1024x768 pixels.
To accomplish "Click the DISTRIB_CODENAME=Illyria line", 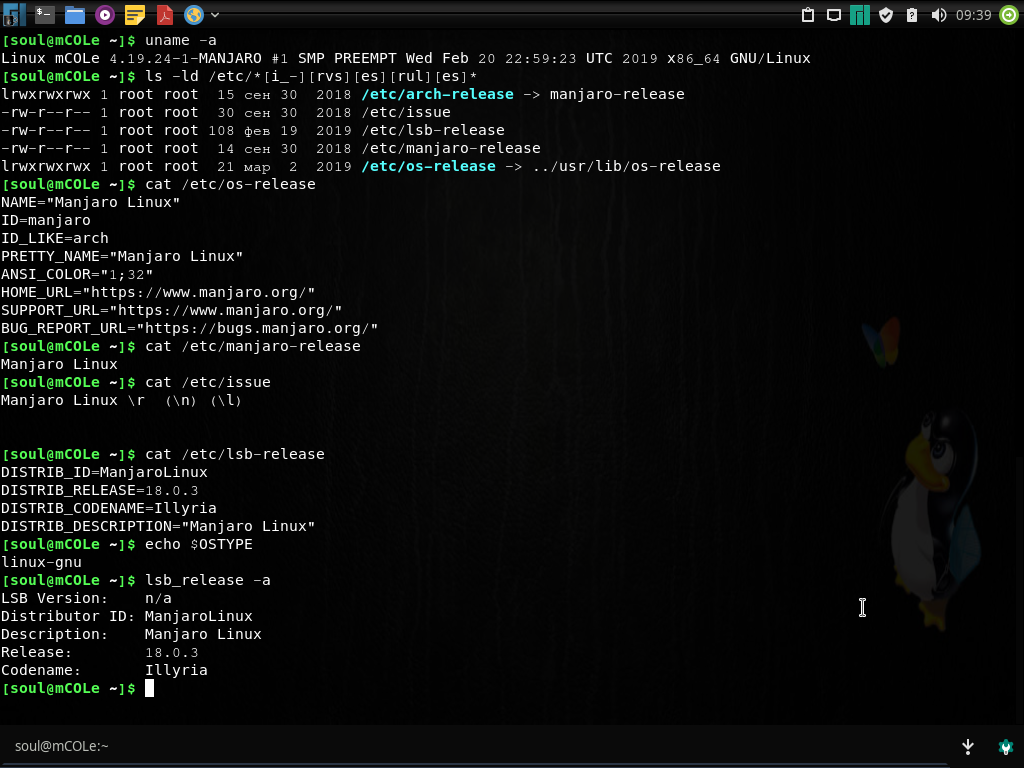I will coord(108,508).
